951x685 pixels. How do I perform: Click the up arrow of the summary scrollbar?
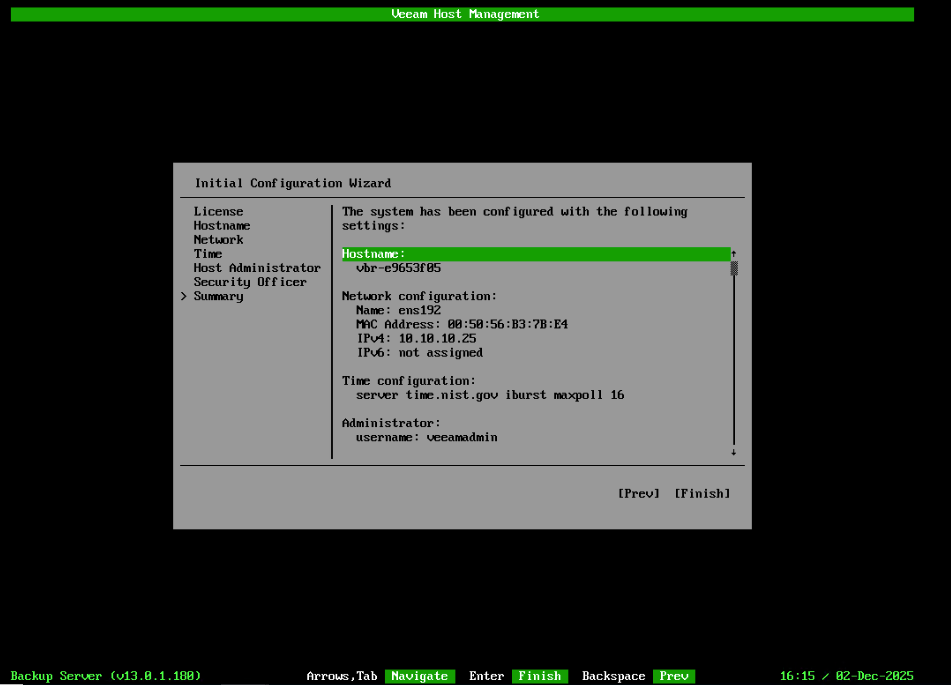click(x=733, y=253)
